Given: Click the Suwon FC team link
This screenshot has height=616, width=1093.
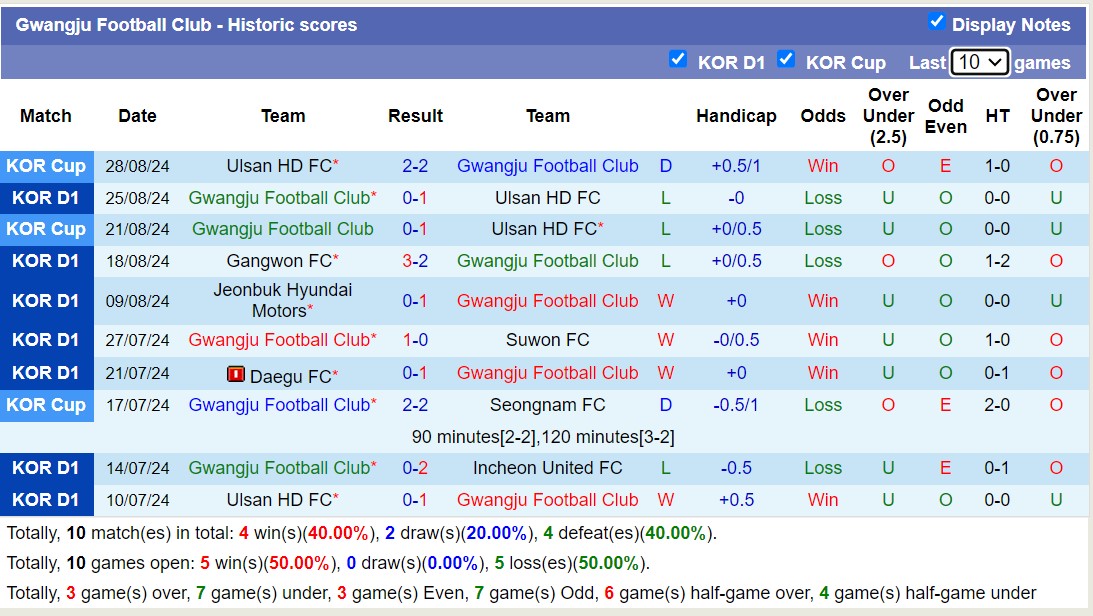Looking at the screenshot, I should 547,340.
